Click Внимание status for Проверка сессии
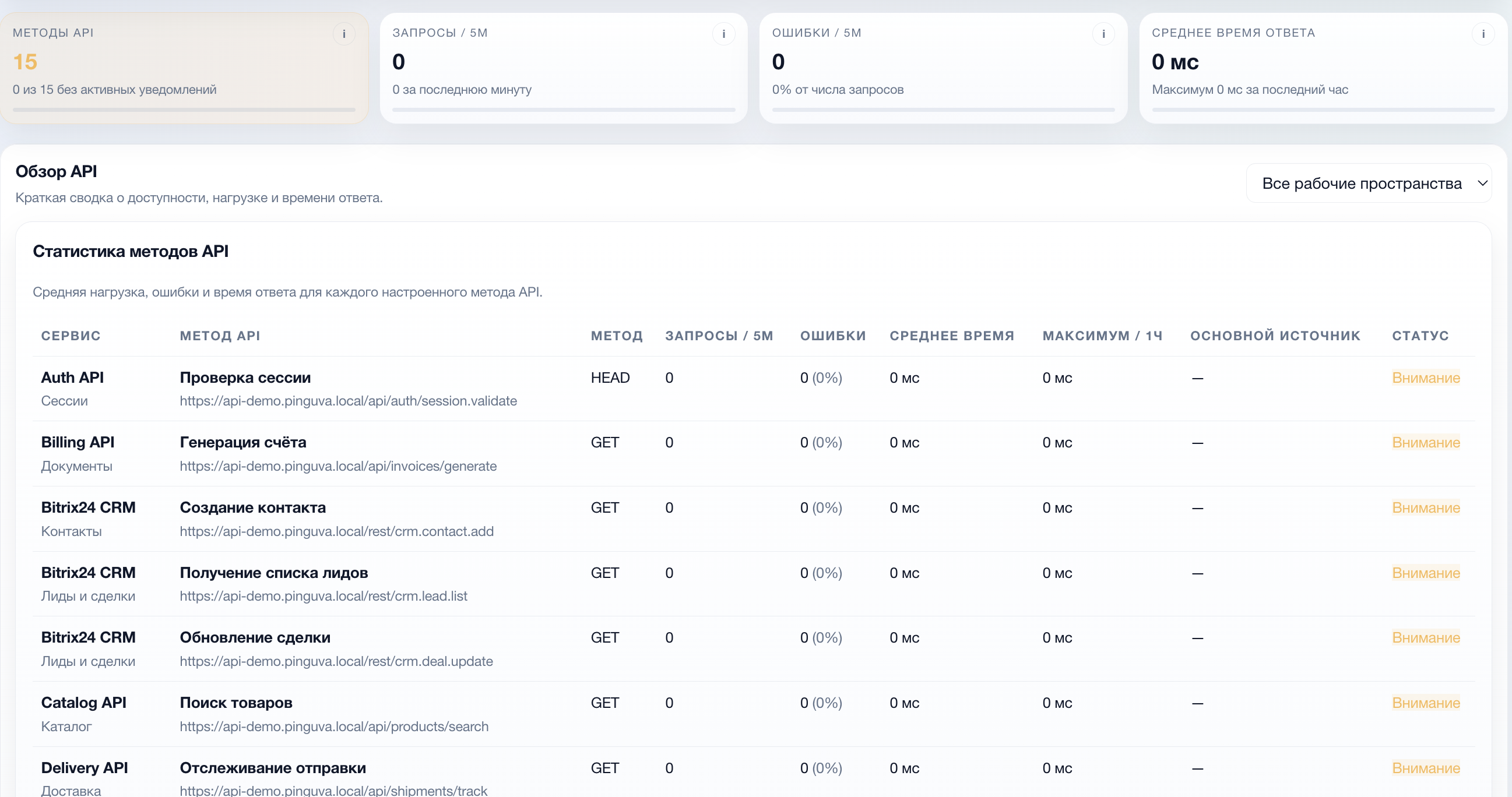Screen dimensions: 1512x797 tap(1426, 378)
